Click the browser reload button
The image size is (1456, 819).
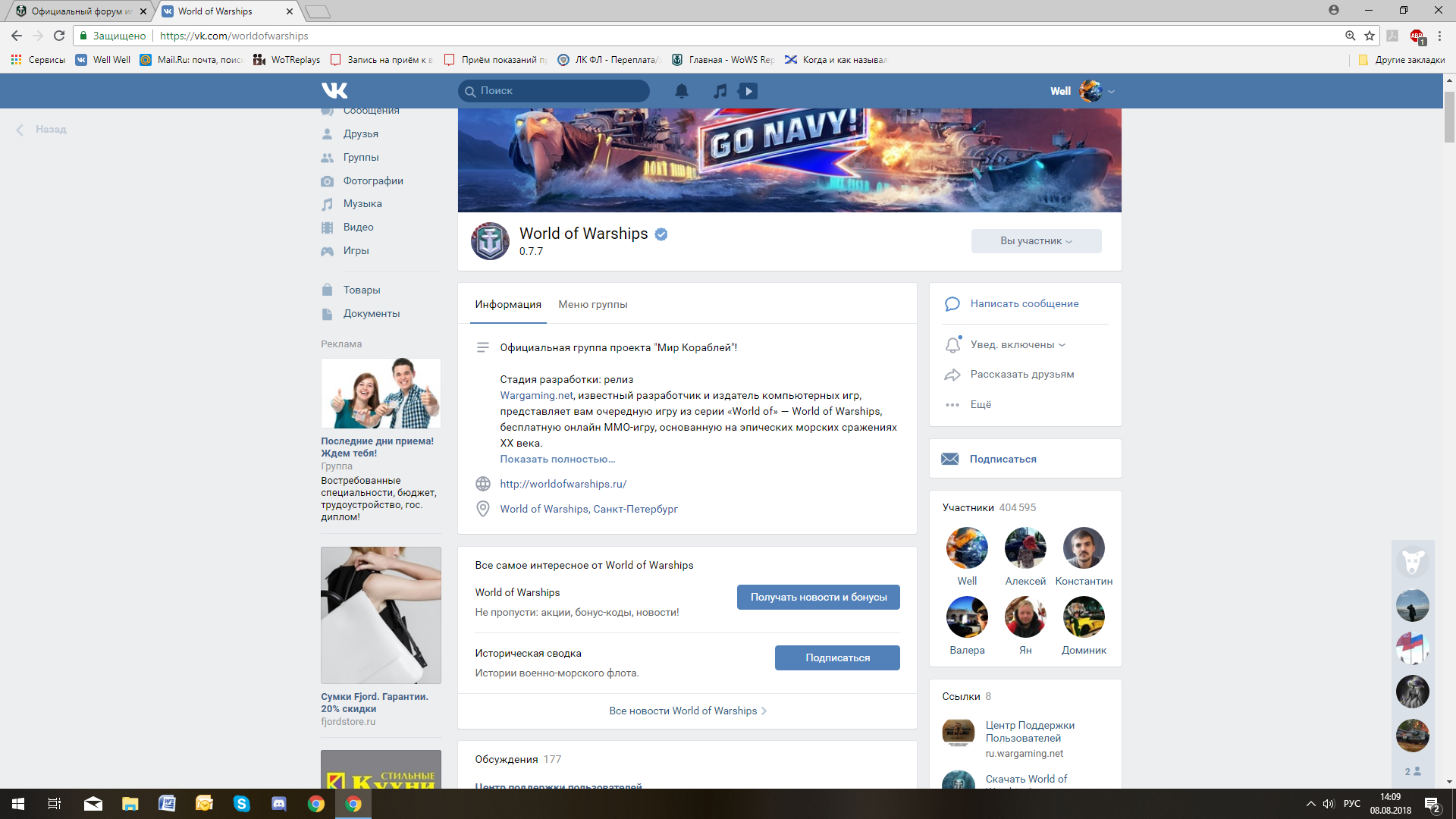coord(59,36)
